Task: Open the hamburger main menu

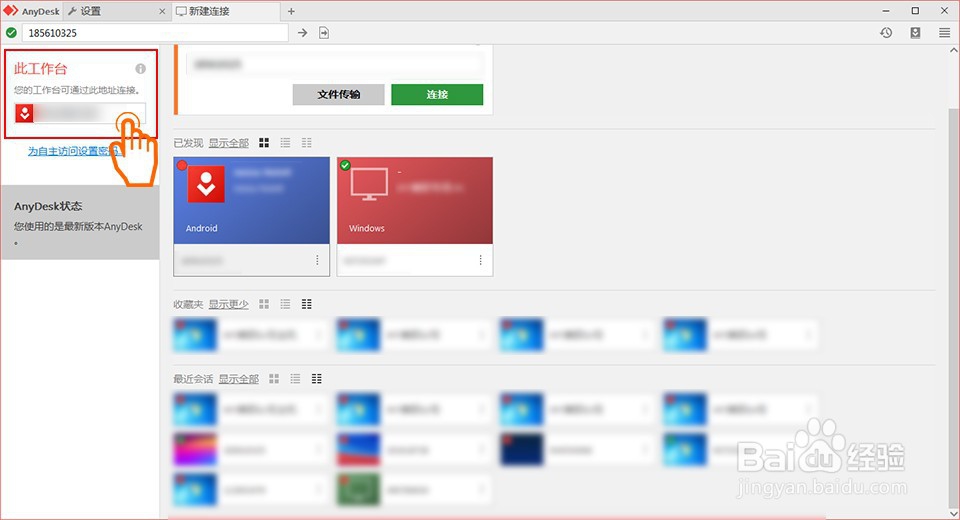Action: point(945,33)
